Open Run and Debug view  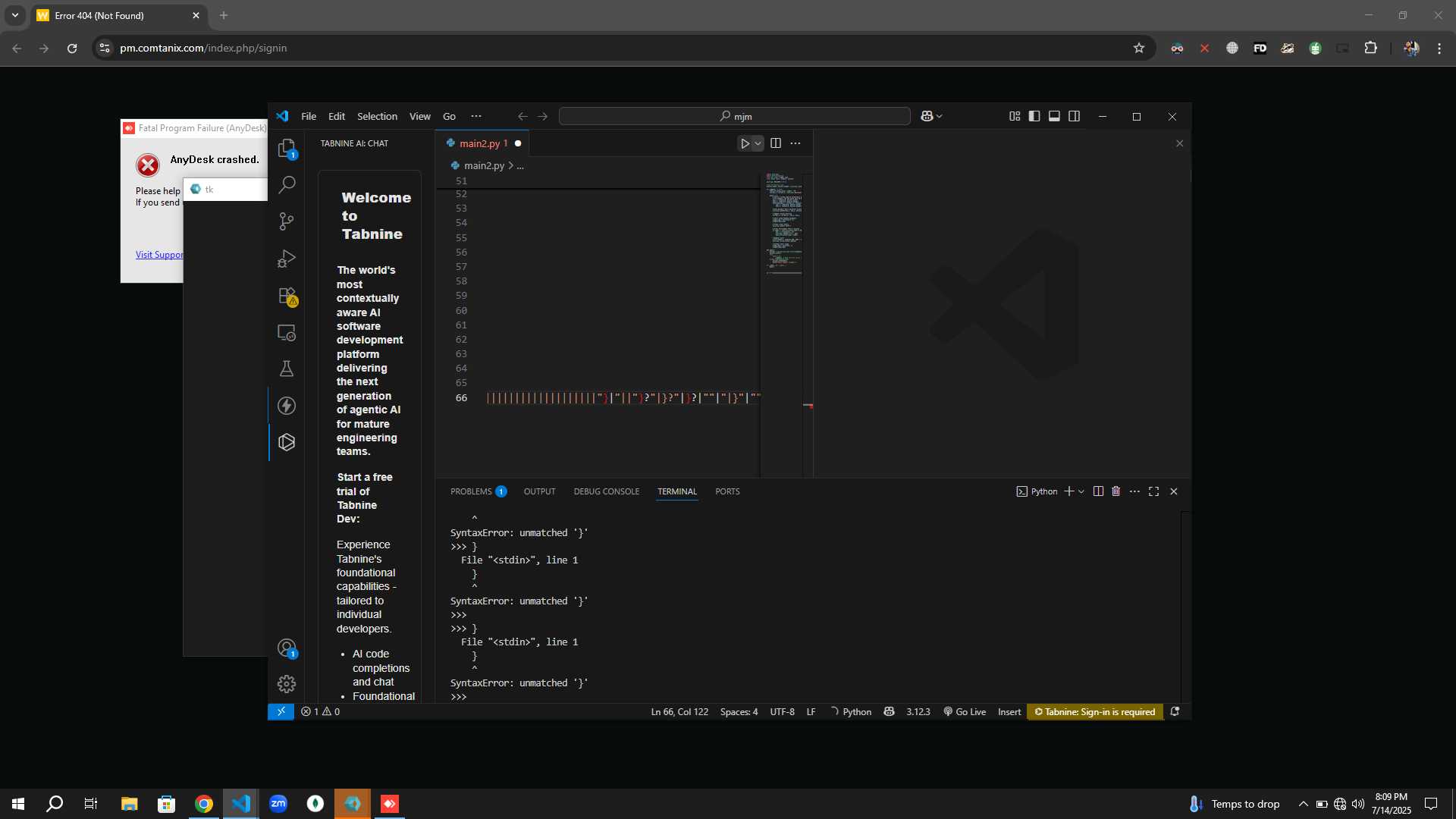tap(287, 259)
